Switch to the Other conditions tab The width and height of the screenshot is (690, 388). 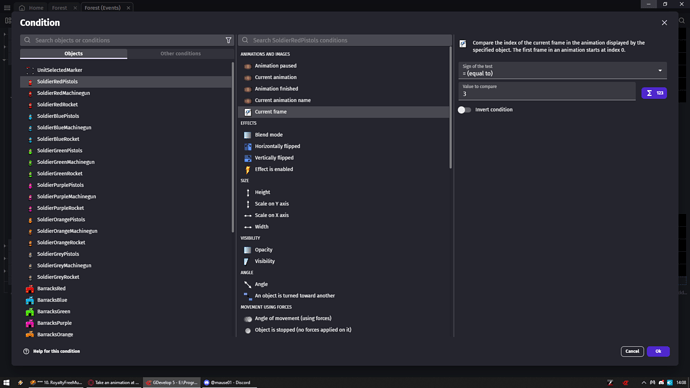pos(180,54)
